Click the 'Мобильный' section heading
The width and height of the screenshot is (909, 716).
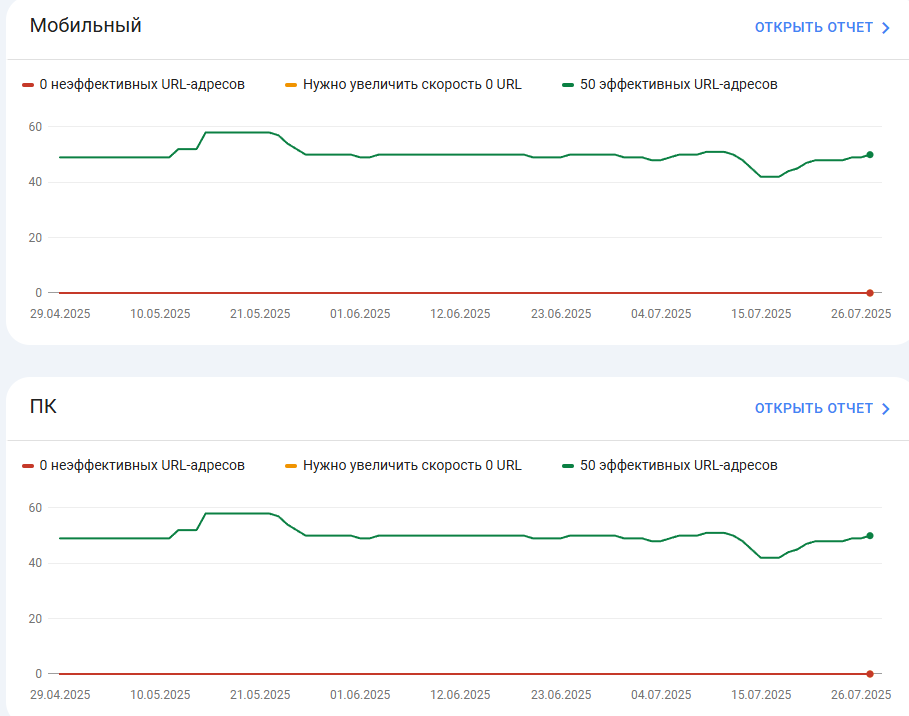pyautogui.click(x=85, y=26)
